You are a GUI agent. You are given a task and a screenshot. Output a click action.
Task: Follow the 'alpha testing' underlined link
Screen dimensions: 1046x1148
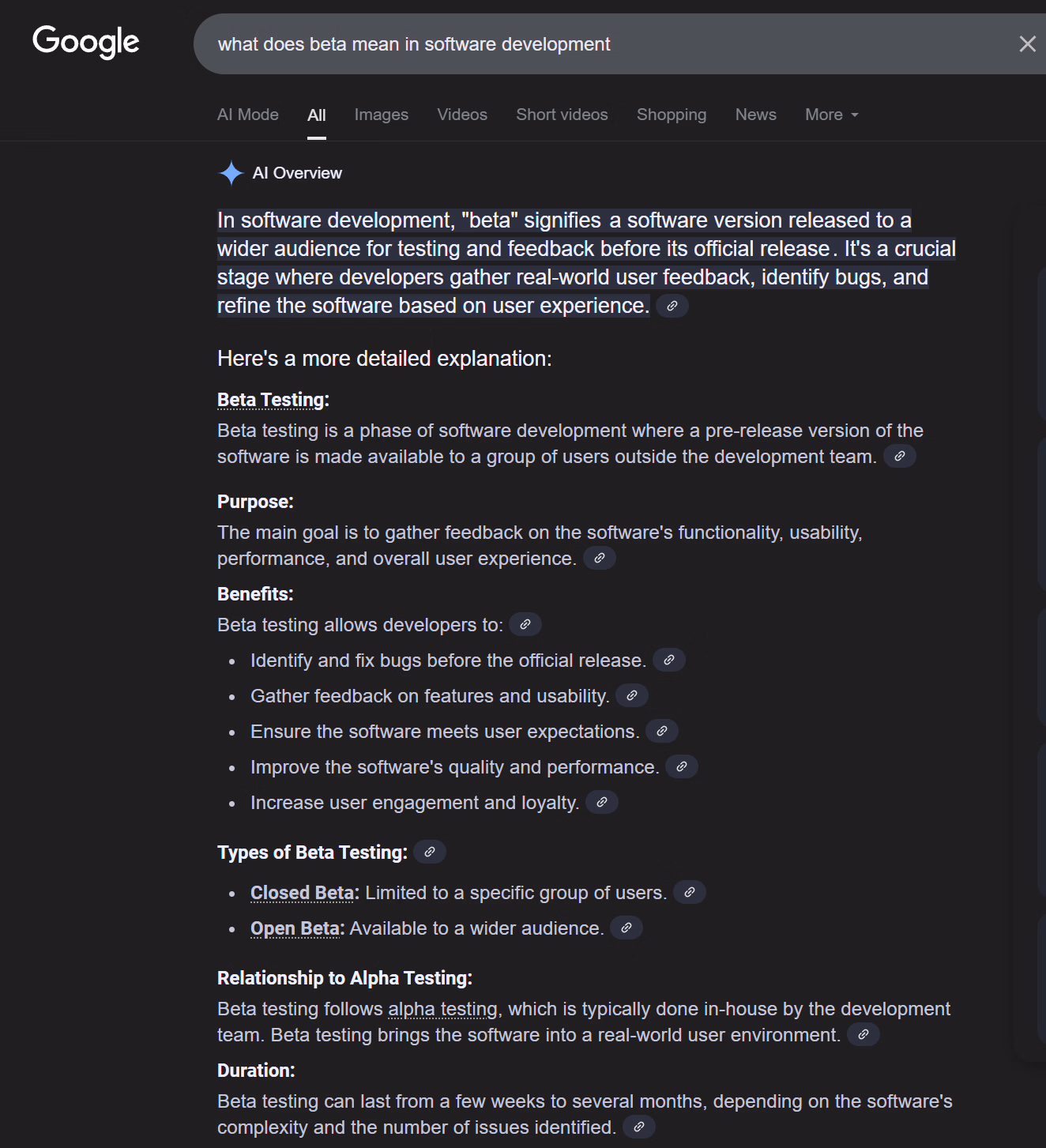click(442, 1009)
